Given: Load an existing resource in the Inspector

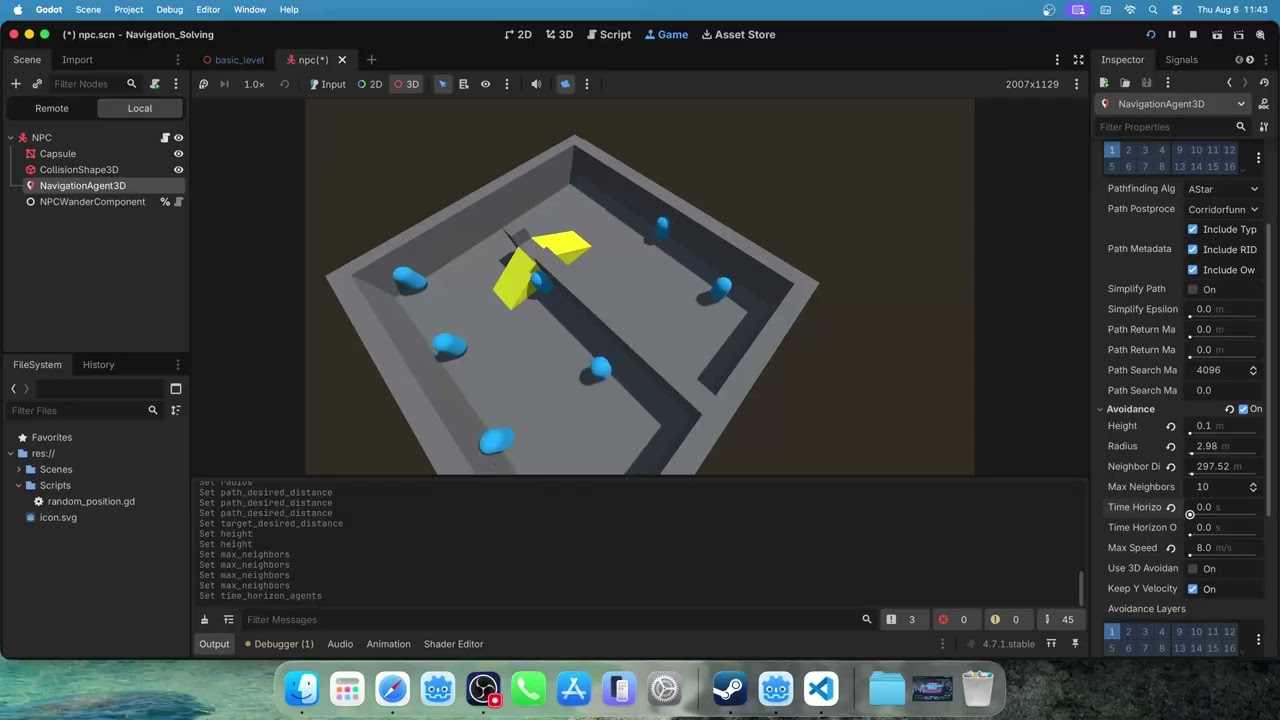Looking at the screenshot, I should pos(1125,83).
